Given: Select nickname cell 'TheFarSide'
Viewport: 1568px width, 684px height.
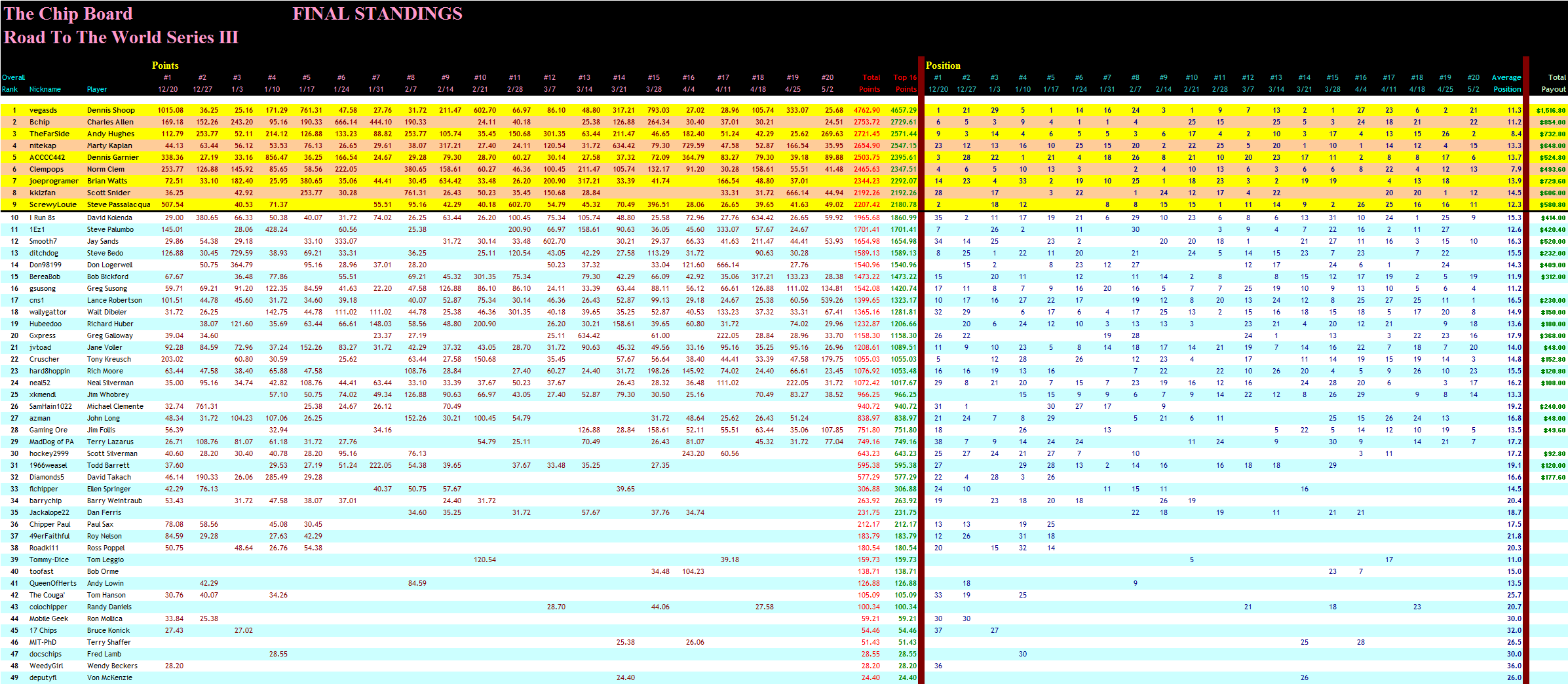Looking at the screenshot, I should (49, 134).
